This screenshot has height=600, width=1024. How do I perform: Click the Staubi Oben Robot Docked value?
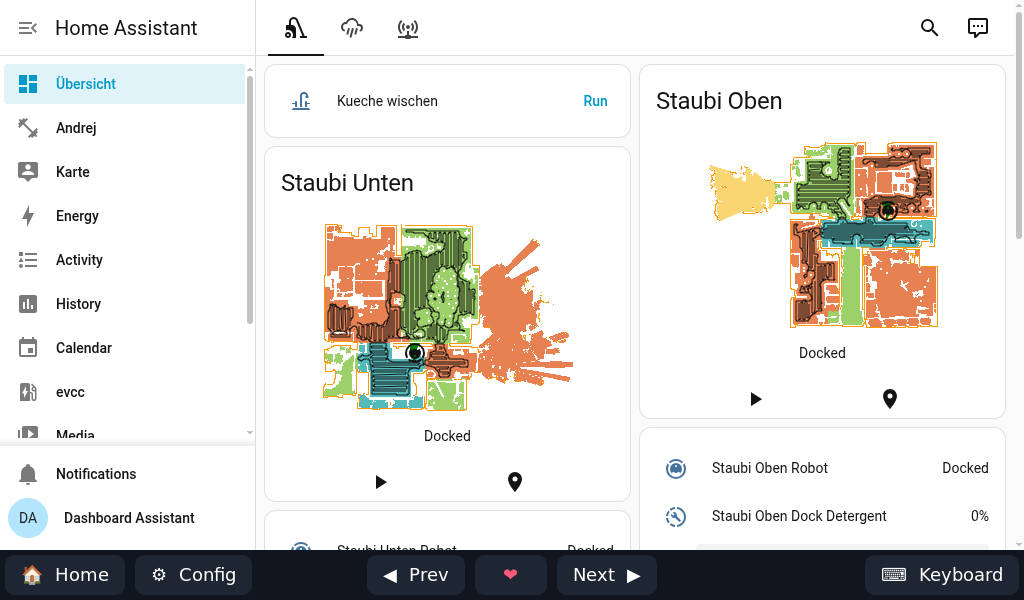pyautogui.click(x=965, y=468)
